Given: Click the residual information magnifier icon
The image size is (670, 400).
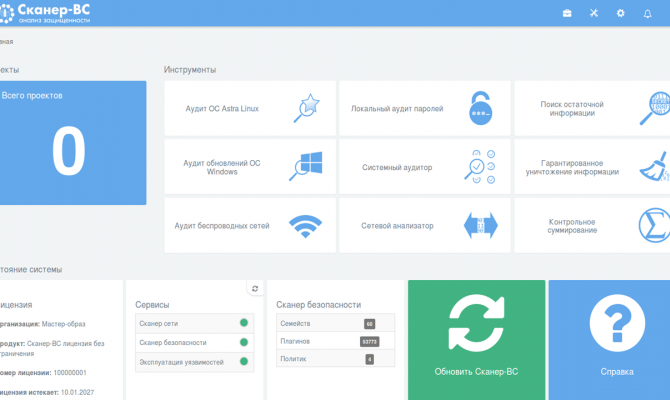Looking at the screenshot, I should click(x=655, y=108).
